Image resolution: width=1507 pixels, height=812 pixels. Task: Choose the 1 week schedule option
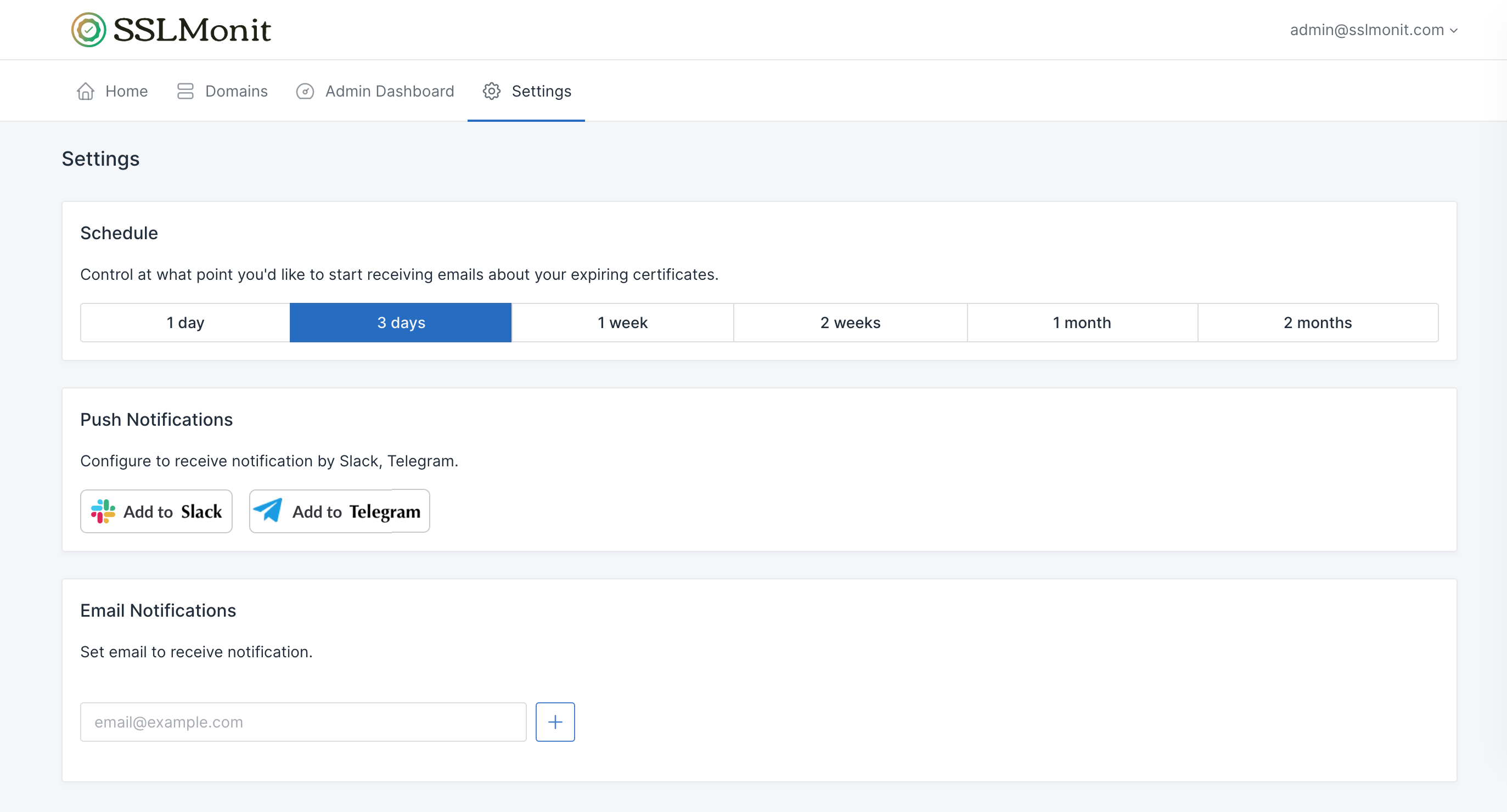tap(622, 323)
